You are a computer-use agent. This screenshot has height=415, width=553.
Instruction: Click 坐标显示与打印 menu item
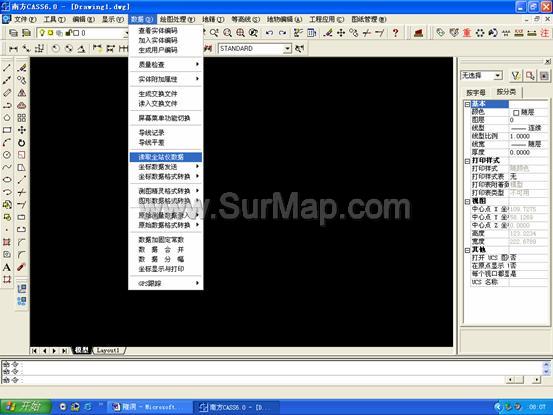tap(165, 269)
